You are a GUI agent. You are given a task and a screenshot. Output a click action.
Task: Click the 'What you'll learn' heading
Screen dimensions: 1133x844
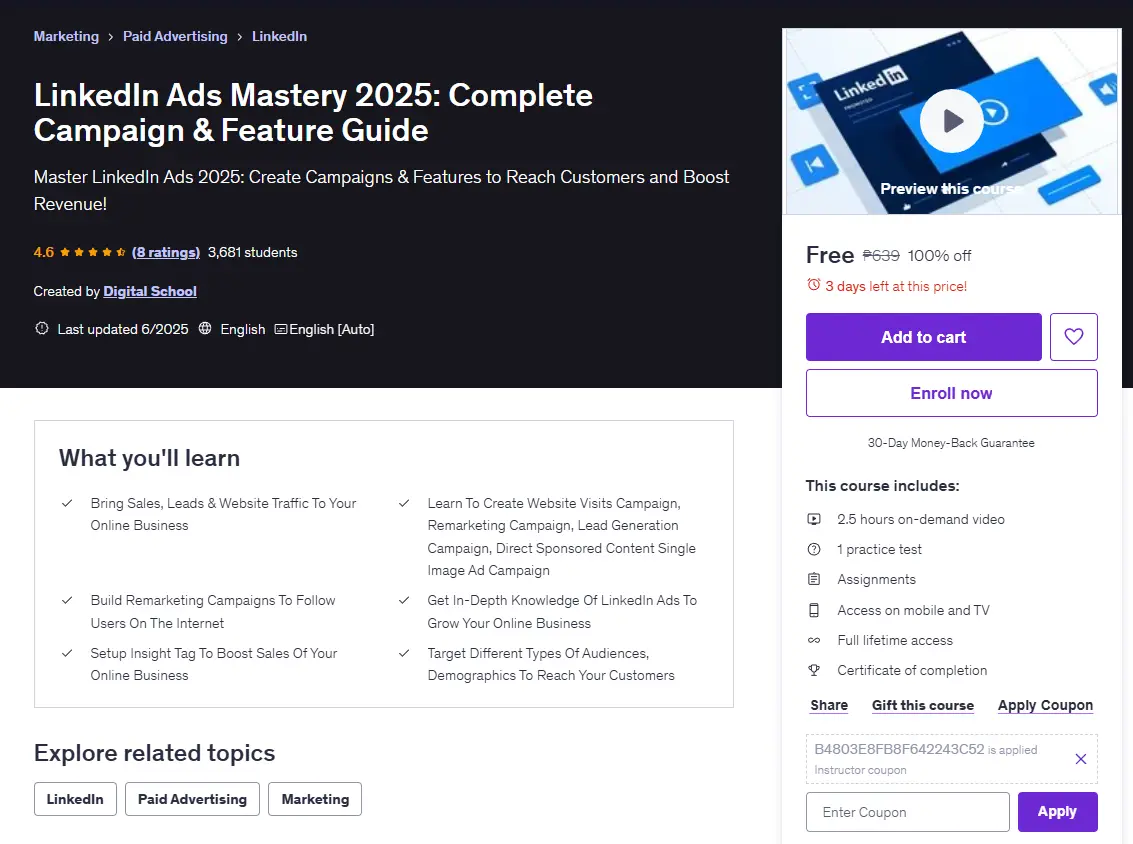pyautogui.click(x=150, y=458)
